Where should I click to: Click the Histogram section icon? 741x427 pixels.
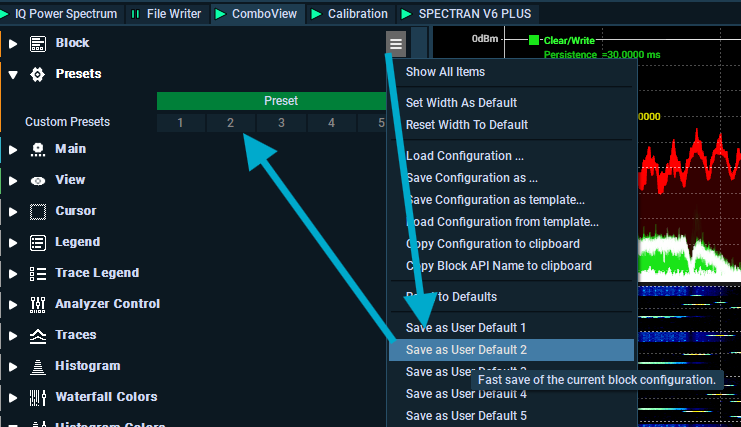[x=38, y=366]
